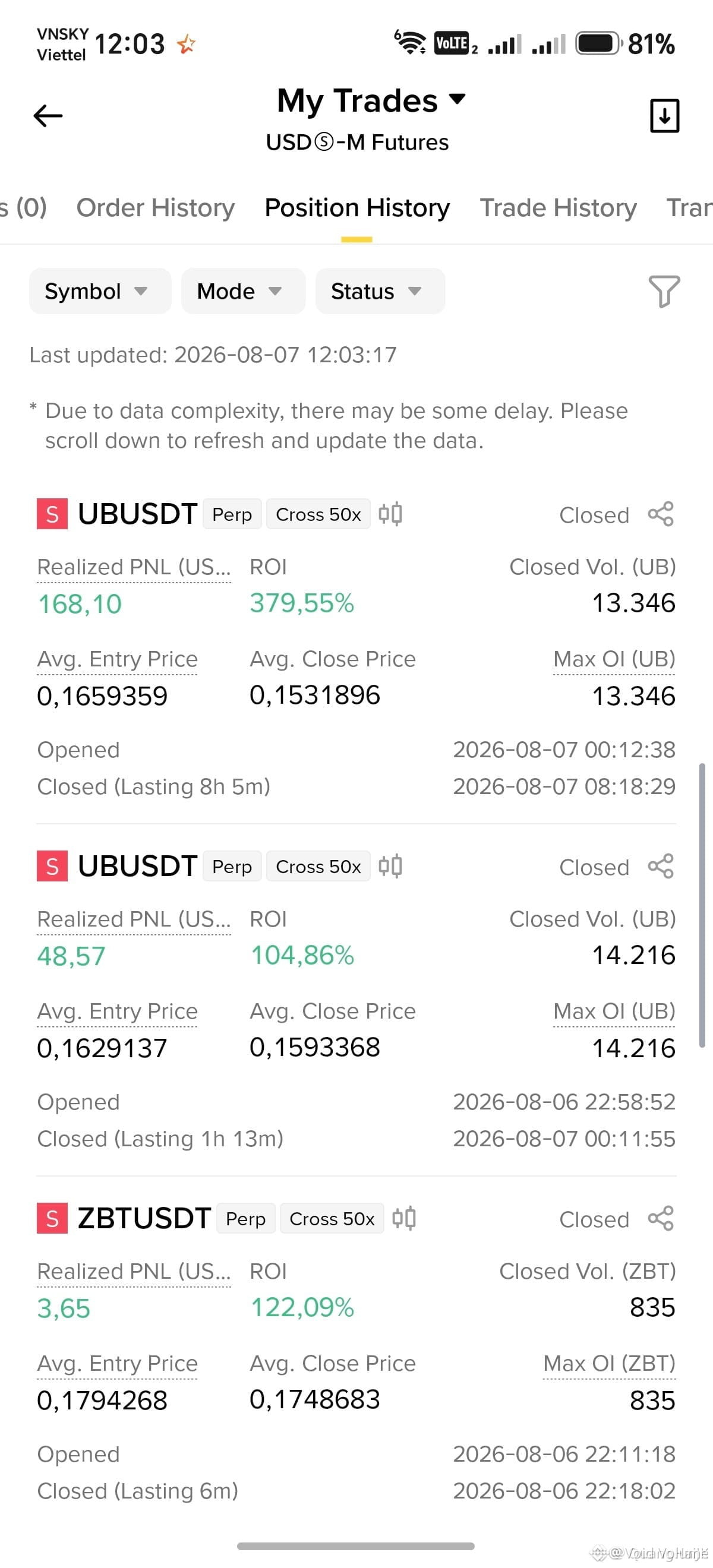
Task: Share the ZBTUSDT closed position
Action: point(661,1219)
